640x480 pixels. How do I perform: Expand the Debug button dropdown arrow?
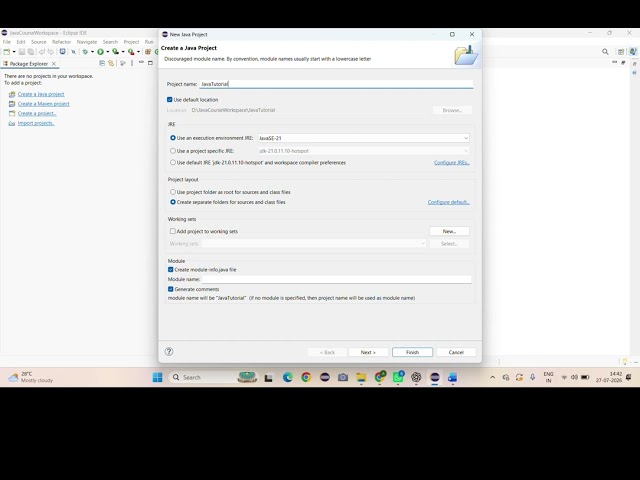coord(92,52)
